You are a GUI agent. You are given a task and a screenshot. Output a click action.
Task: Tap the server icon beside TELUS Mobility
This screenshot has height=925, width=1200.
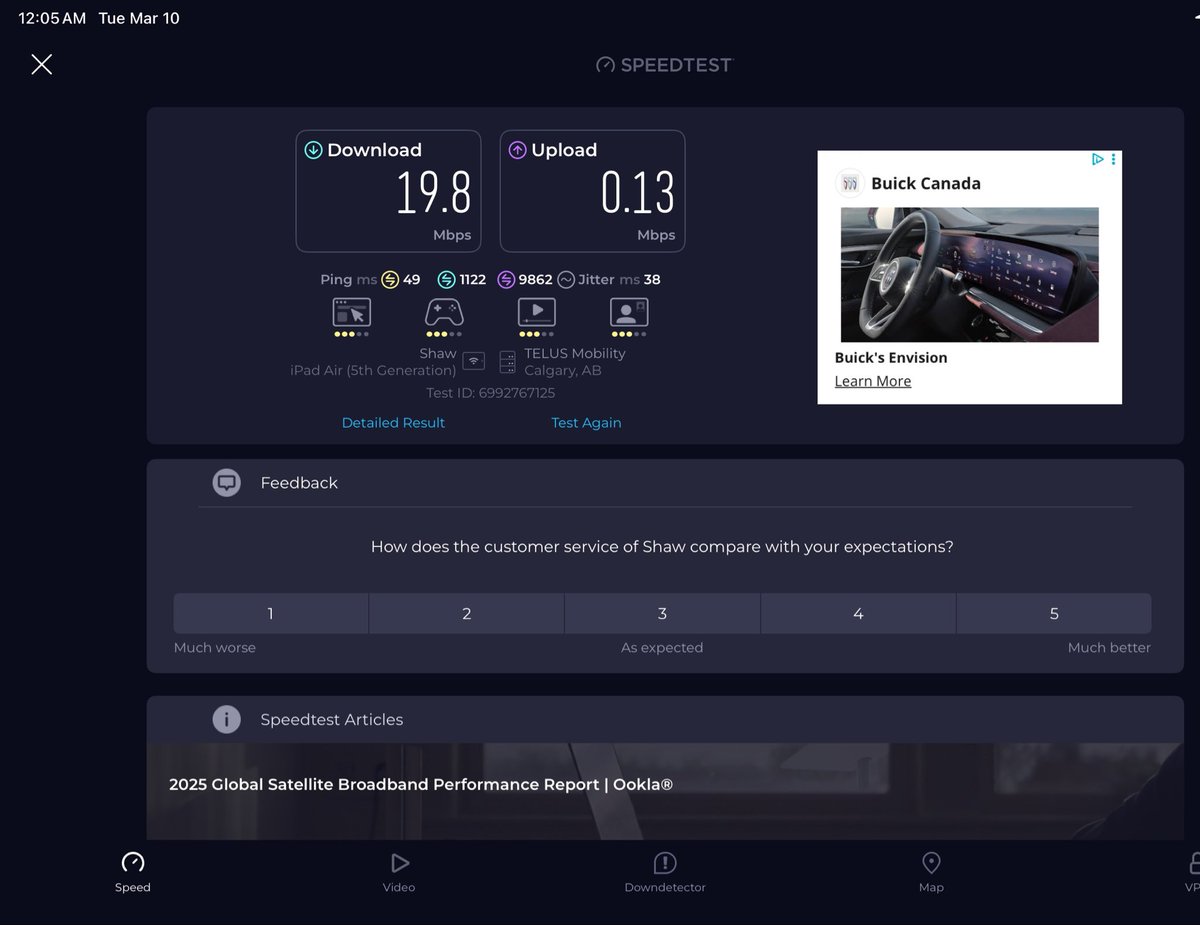(x=507, y=361)
